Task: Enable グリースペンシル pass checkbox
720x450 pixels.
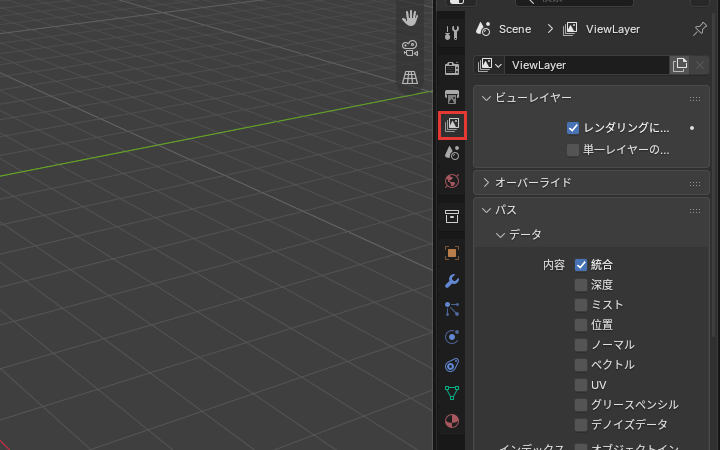Action: [x=581, y=405]
